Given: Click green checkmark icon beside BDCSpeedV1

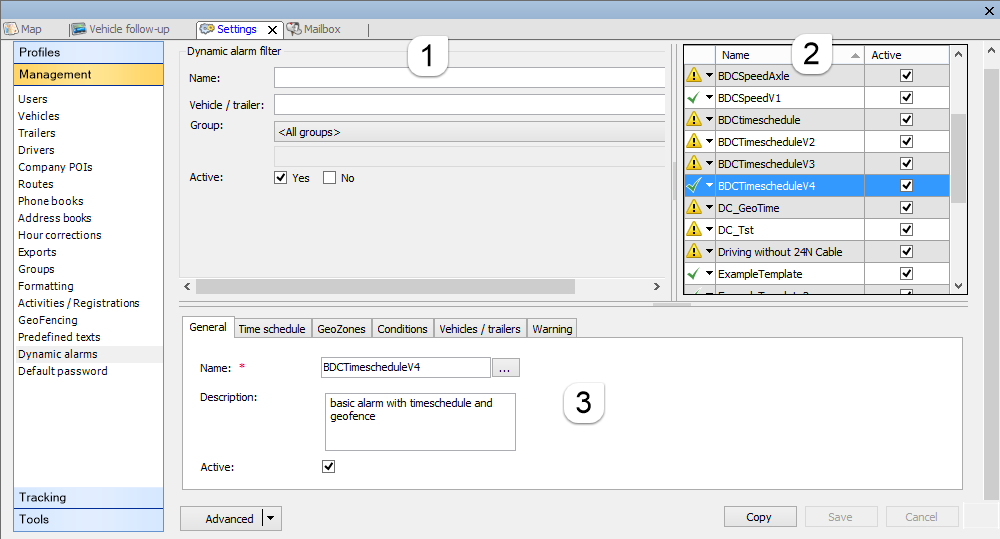Looking at the screenshot, I should pyautogui.click(x=693, y=98).
